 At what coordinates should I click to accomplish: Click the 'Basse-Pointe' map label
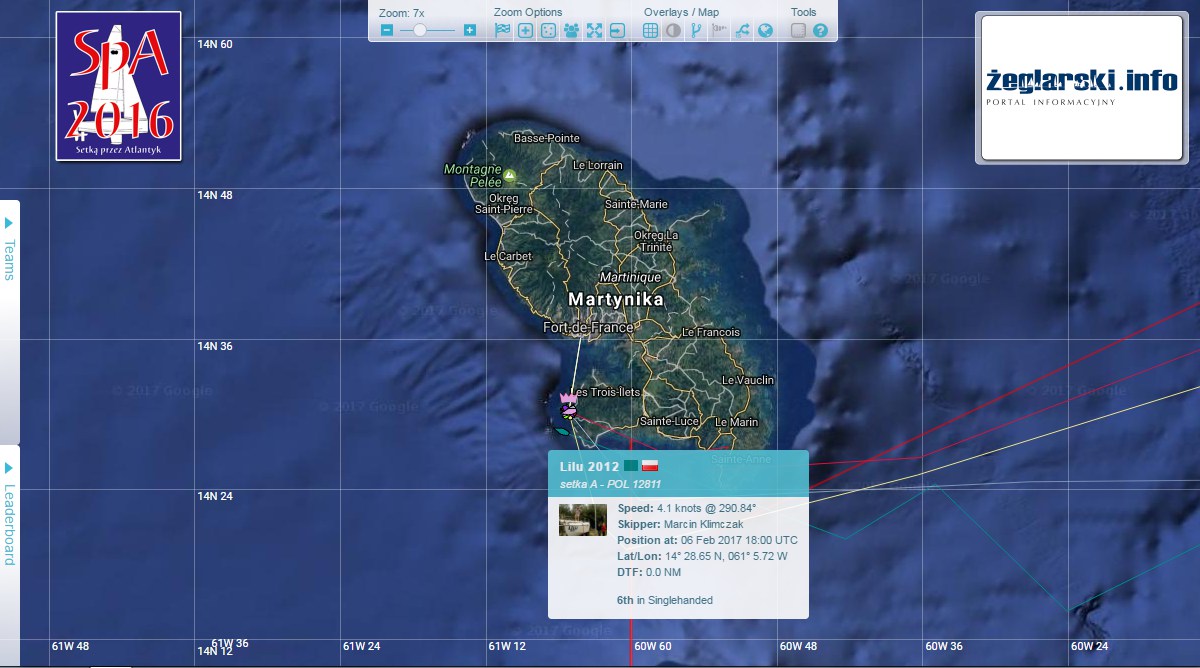[x=546, y=138]
